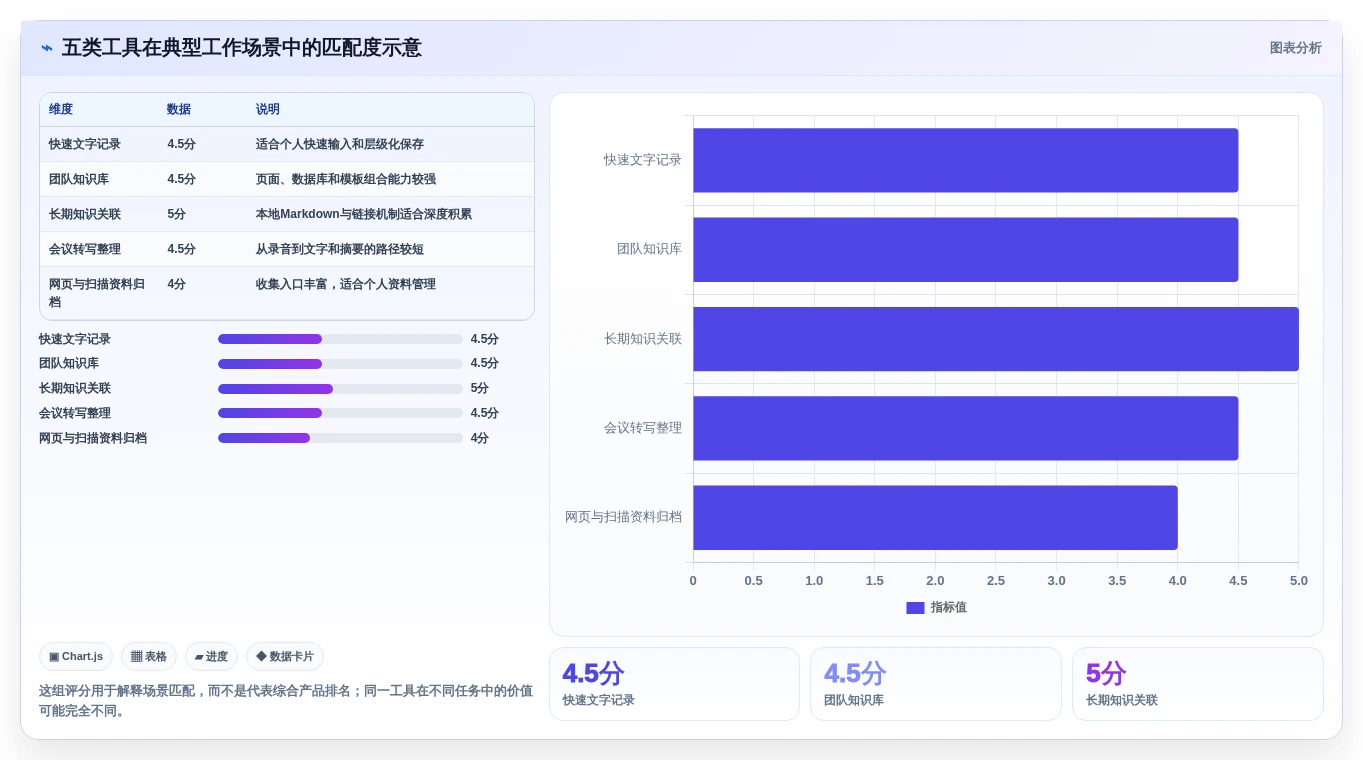1363x760 pixels.
Task: Click 页面、数据库和模板组合能力较强 description
Action: (346, 180)
